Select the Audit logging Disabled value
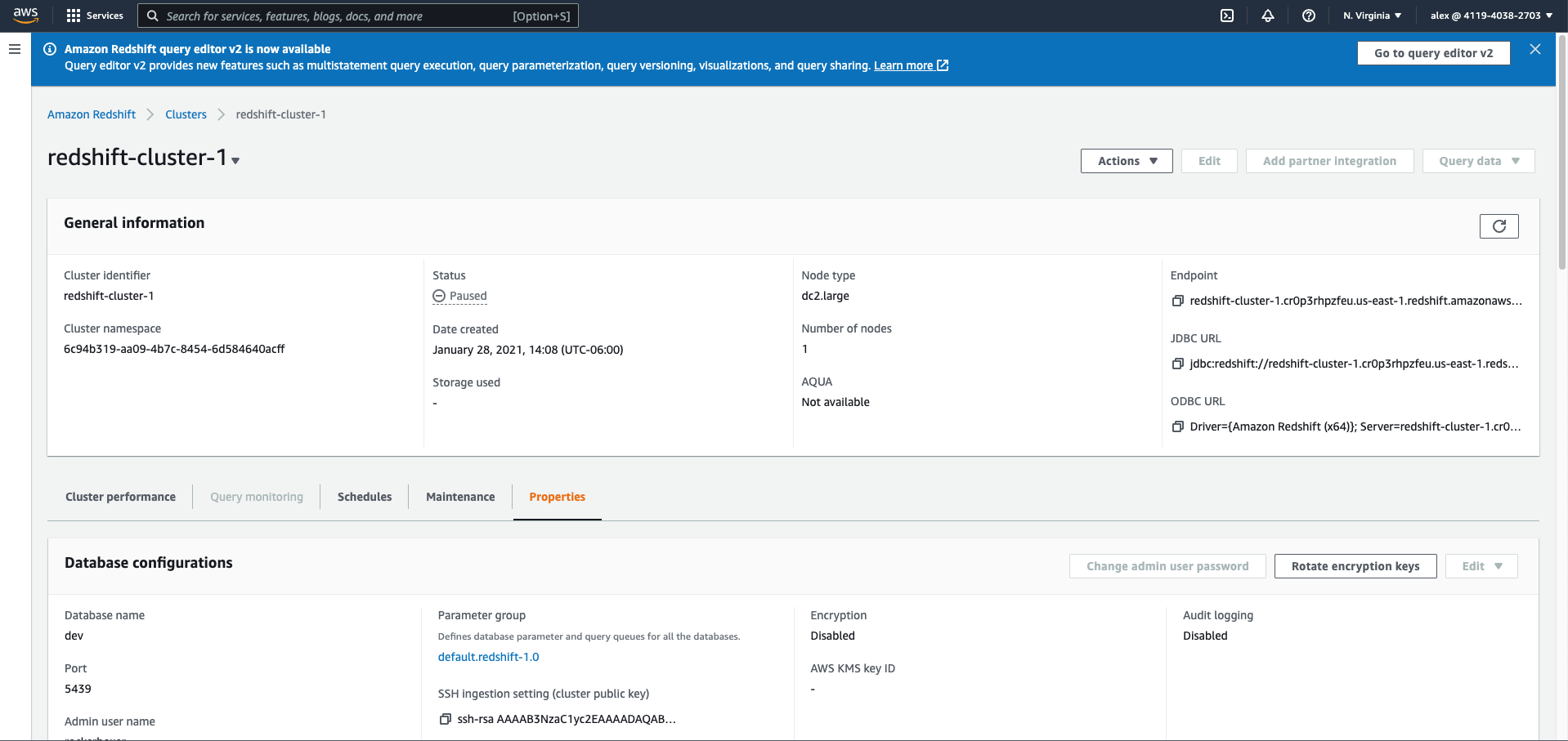 click(1205, 636)
